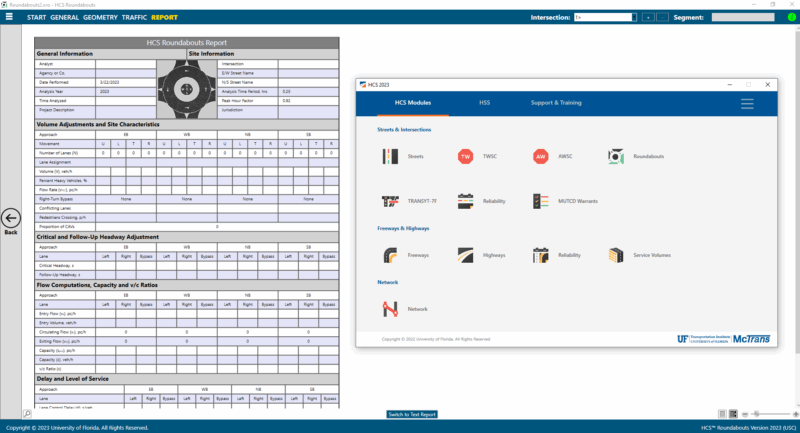Viewport: 800px width, 433px height.
Task: Open the Support & Training tab
Action: coord(555,103)
